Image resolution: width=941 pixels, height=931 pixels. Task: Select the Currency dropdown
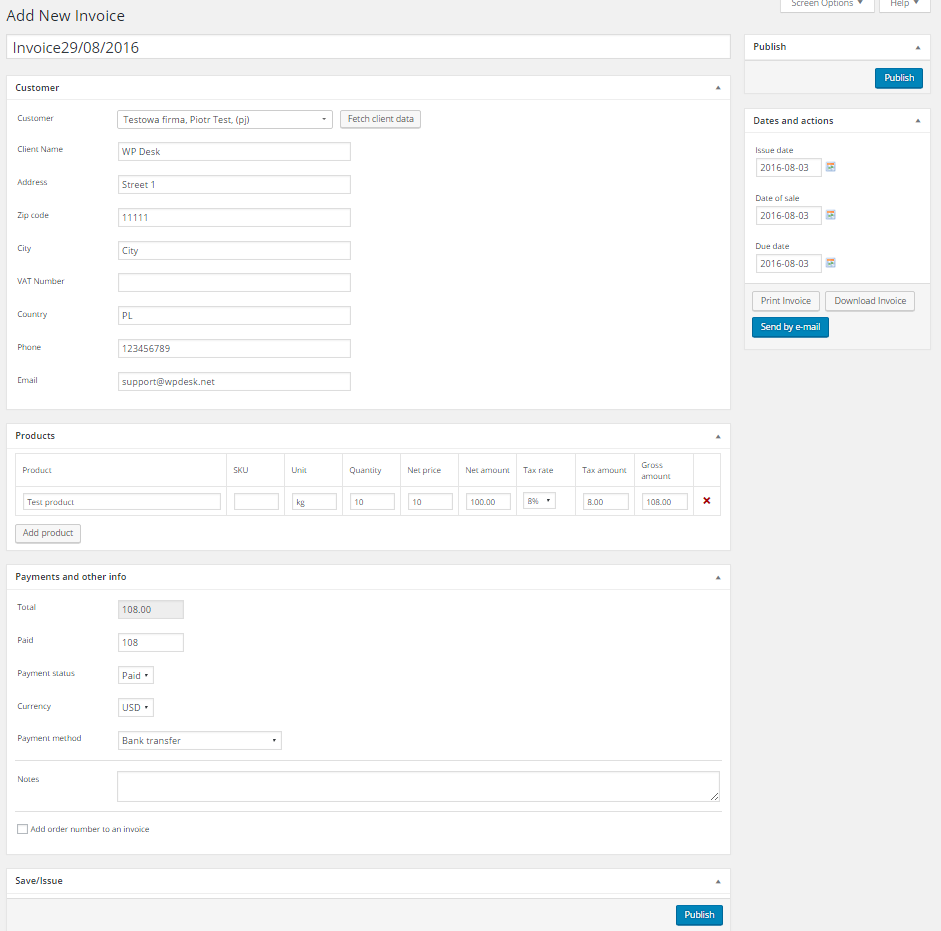[x=135, y=708]
